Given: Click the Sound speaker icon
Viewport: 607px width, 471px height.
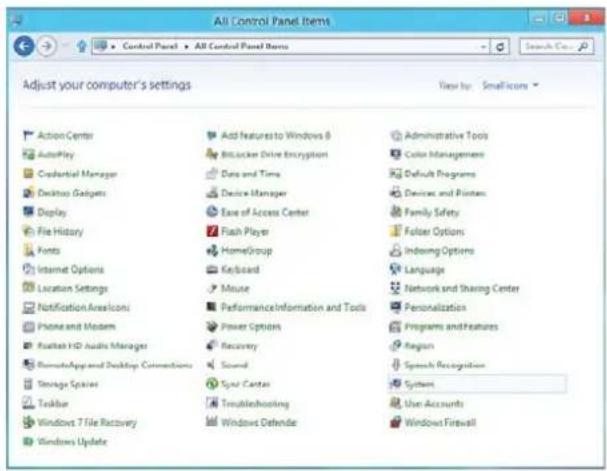Looking at the screenshot, I should 212,365.
